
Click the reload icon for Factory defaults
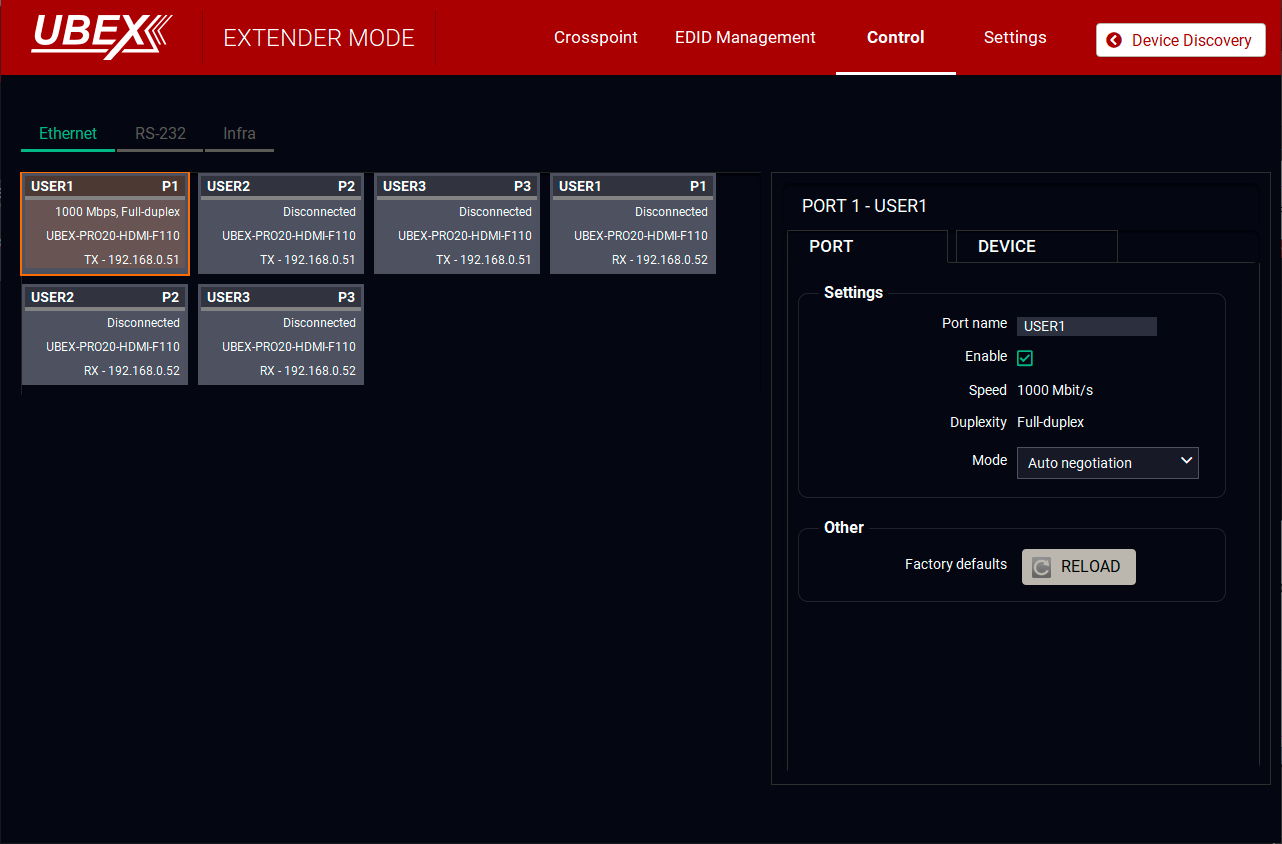1041,567
